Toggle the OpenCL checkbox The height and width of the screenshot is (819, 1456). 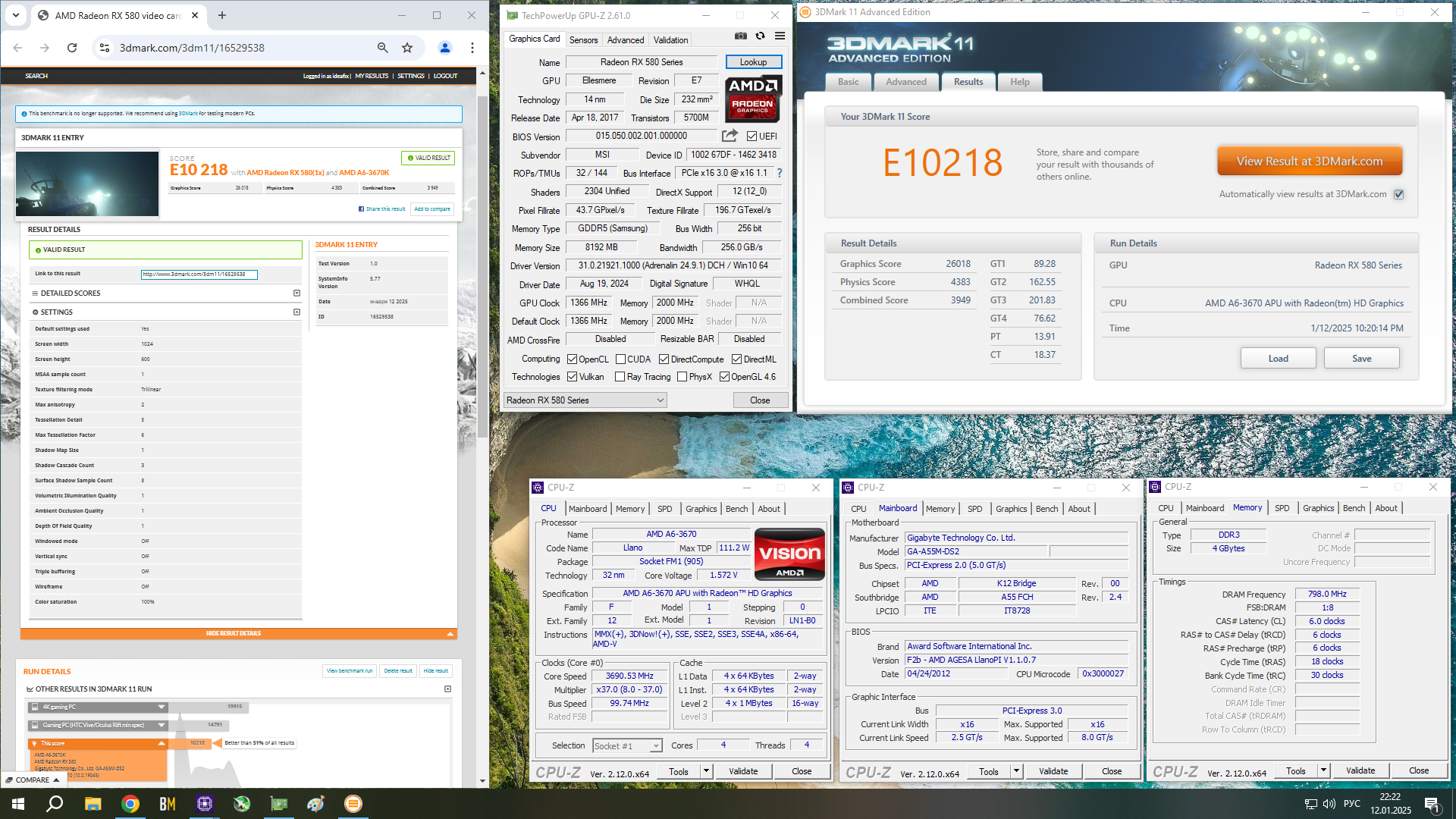coord(573,359)
